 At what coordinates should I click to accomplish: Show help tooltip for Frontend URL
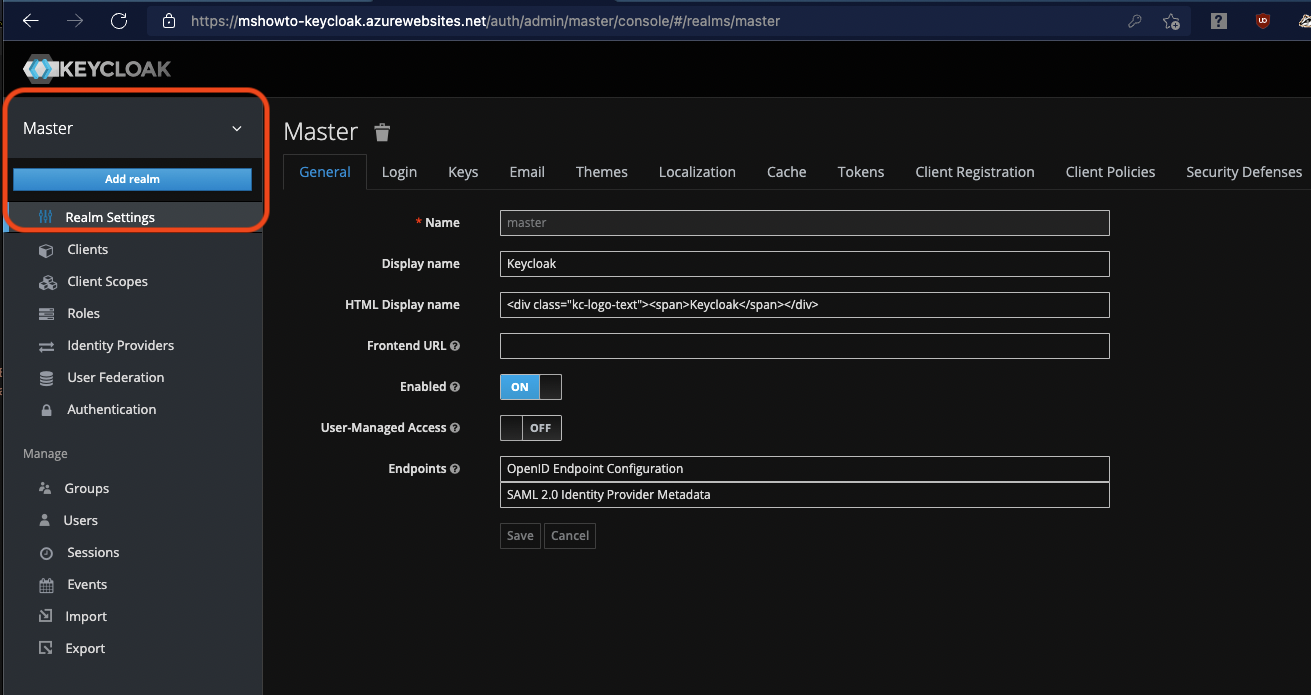click(x=455, y=346)
